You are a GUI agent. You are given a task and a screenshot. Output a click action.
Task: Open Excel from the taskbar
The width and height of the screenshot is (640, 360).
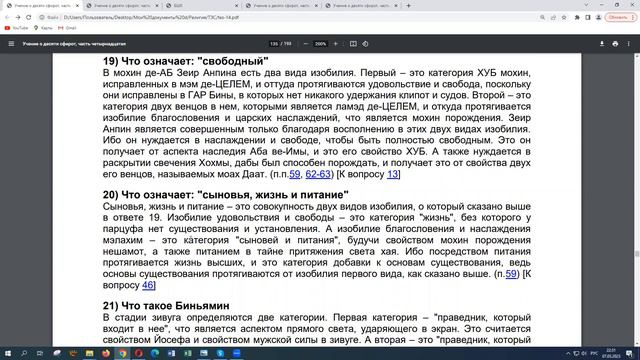(187, 353)
